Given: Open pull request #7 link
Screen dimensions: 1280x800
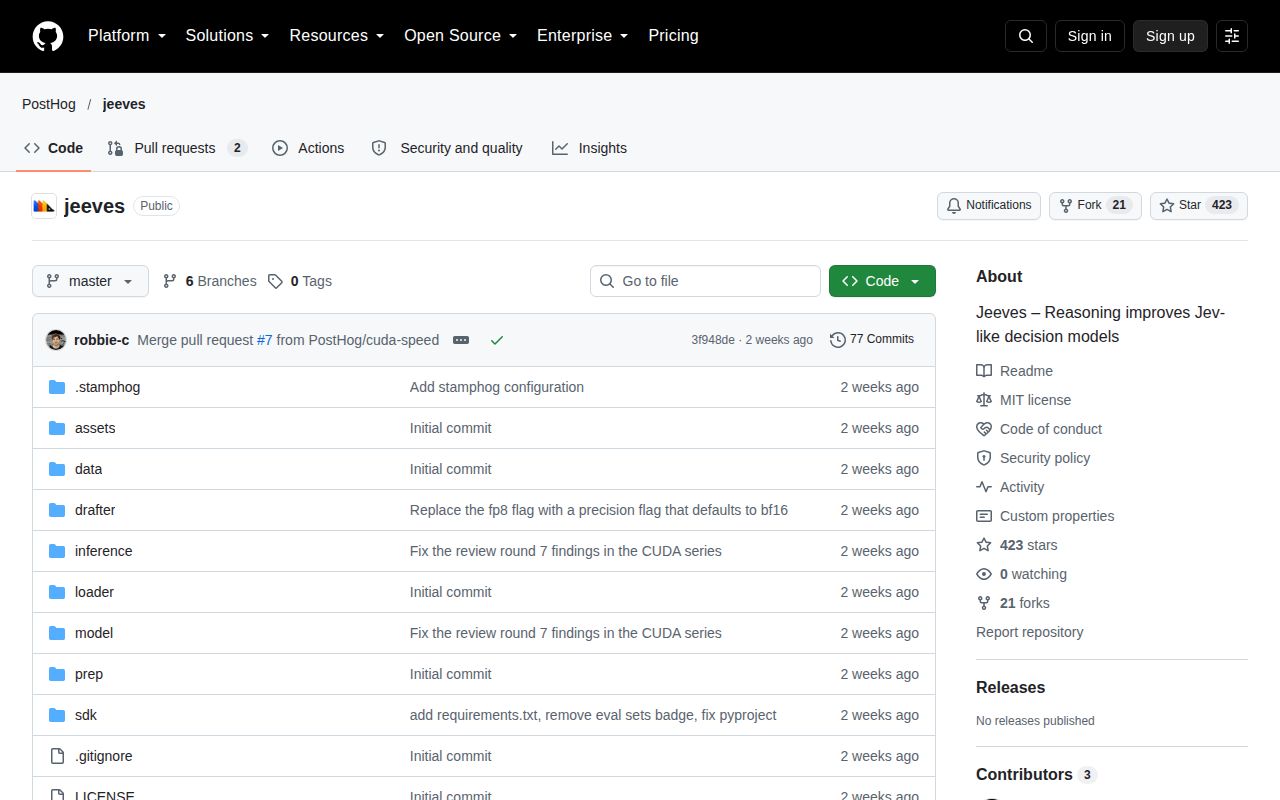Looking at the screenshot, I should tap(265, 340).
